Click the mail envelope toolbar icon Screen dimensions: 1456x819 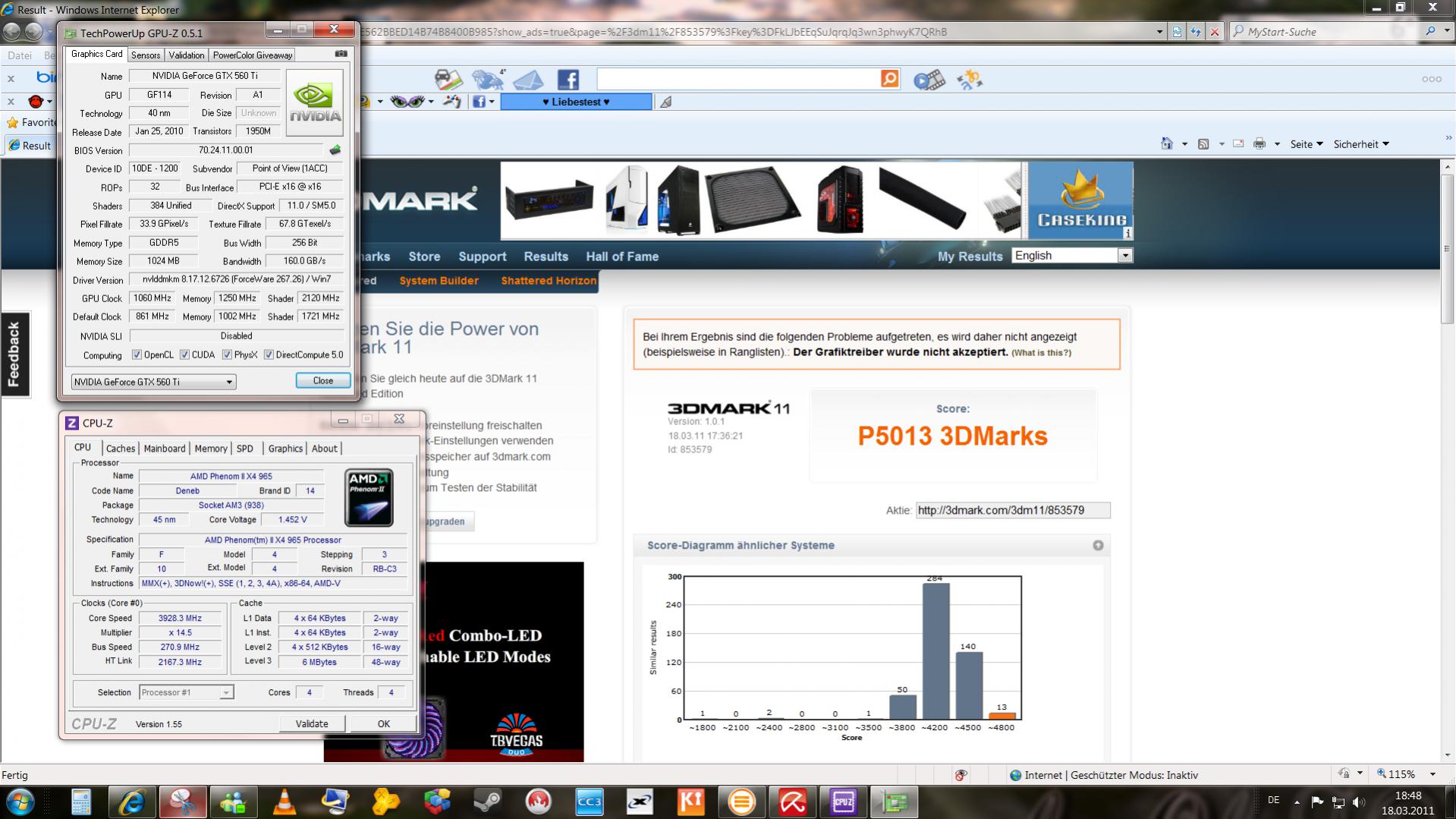pyautogui.click(x=529, y=80)
